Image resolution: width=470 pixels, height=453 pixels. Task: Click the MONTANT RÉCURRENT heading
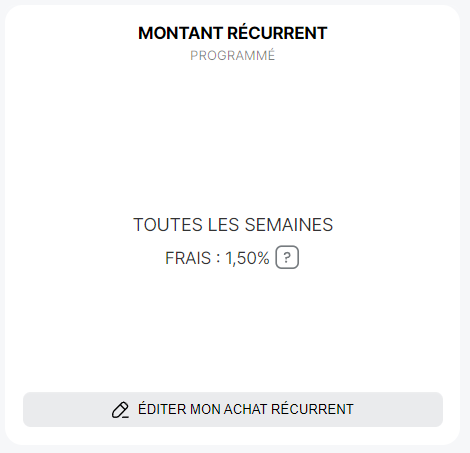233,33
